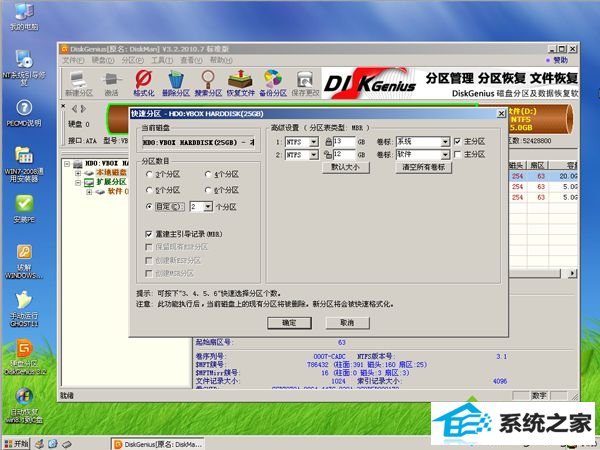Click the 备份分区 toolbar icon

273,83
